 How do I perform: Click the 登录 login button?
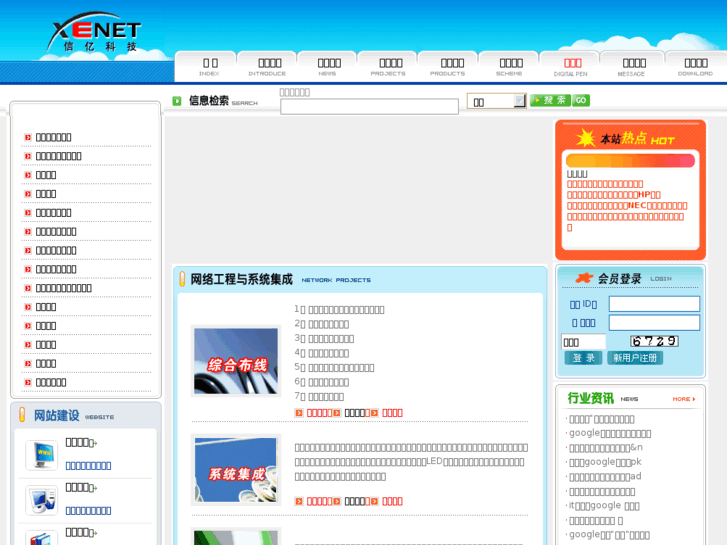(x=583, y=358)
